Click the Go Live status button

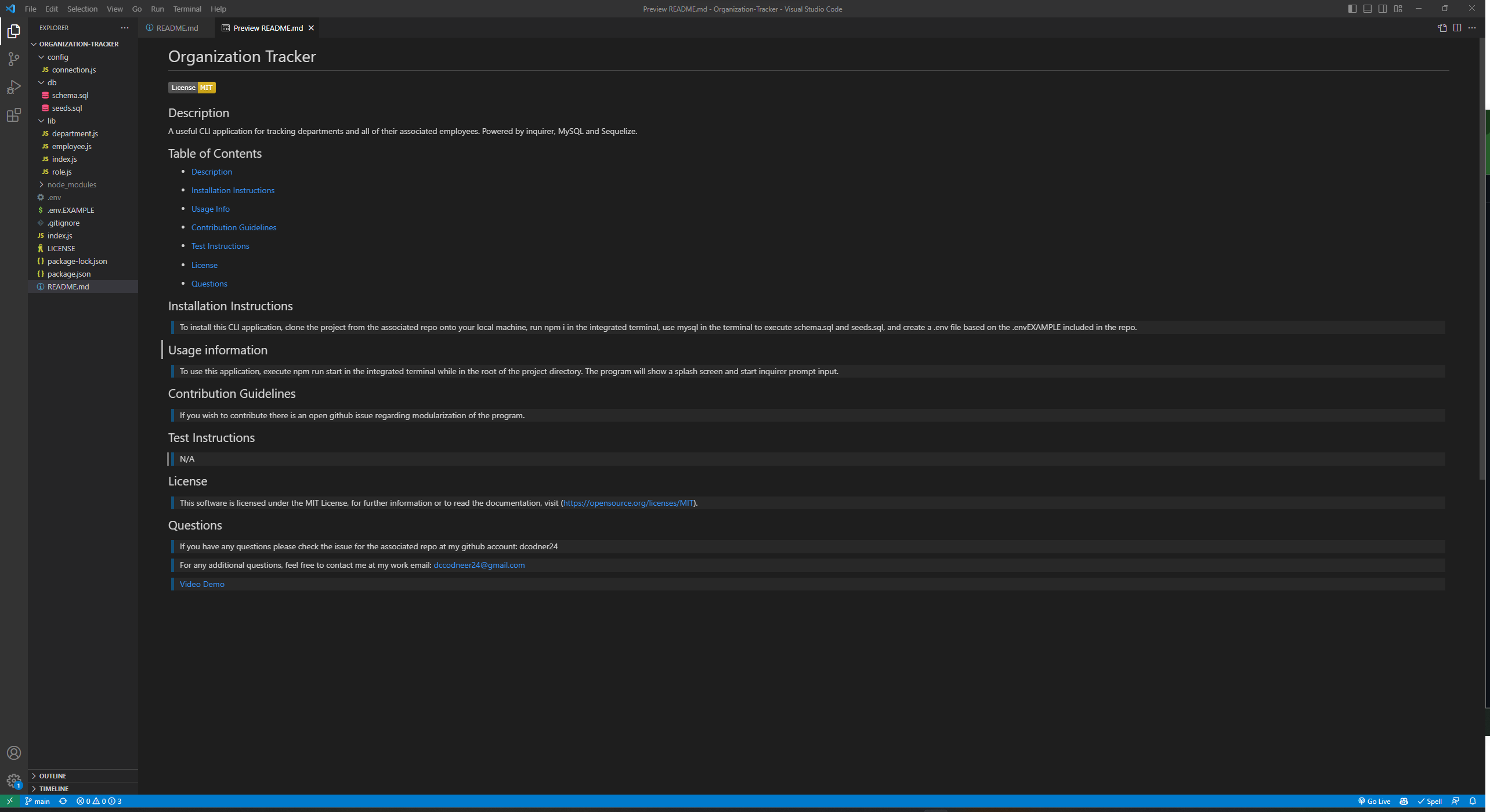[1374, 801]
